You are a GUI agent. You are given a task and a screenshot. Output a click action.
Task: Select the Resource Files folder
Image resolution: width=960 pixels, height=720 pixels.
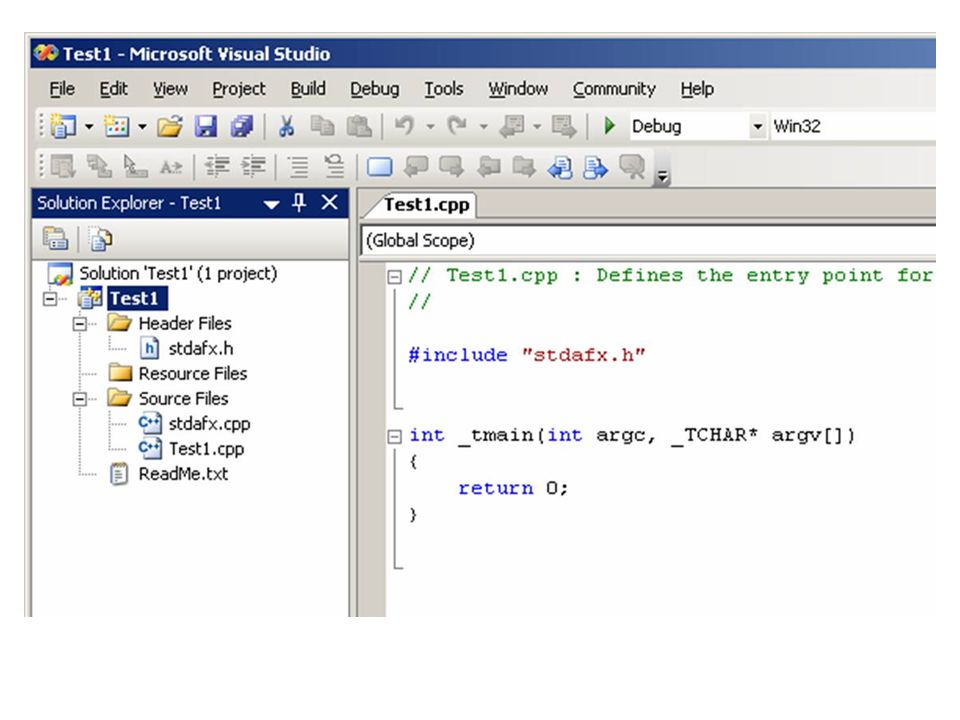(193, 373)
